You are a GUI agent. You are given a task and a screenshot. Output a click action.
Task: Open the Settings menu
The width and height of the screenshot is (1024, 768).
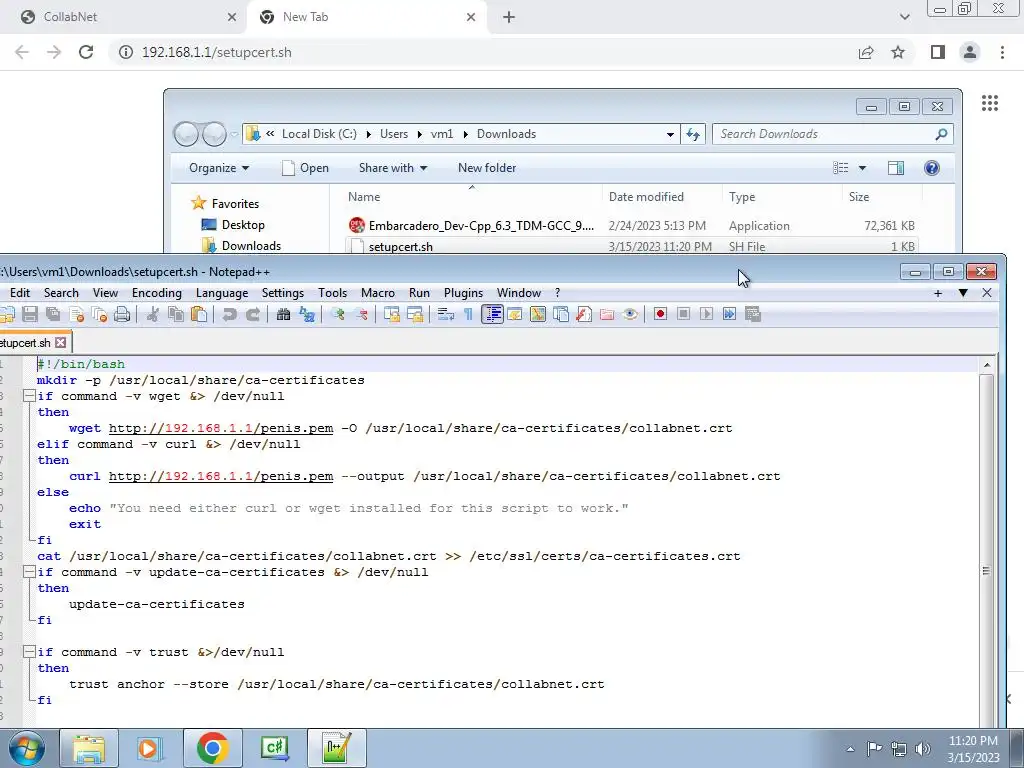(283, 293)
